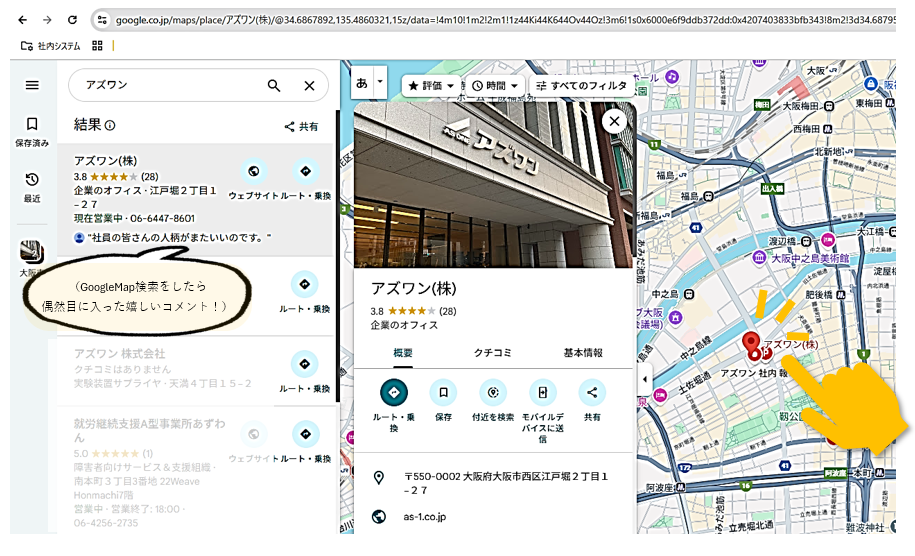
Task: Open the hamburger menu in Maps sidebar
Action: [x=32, y=85]
